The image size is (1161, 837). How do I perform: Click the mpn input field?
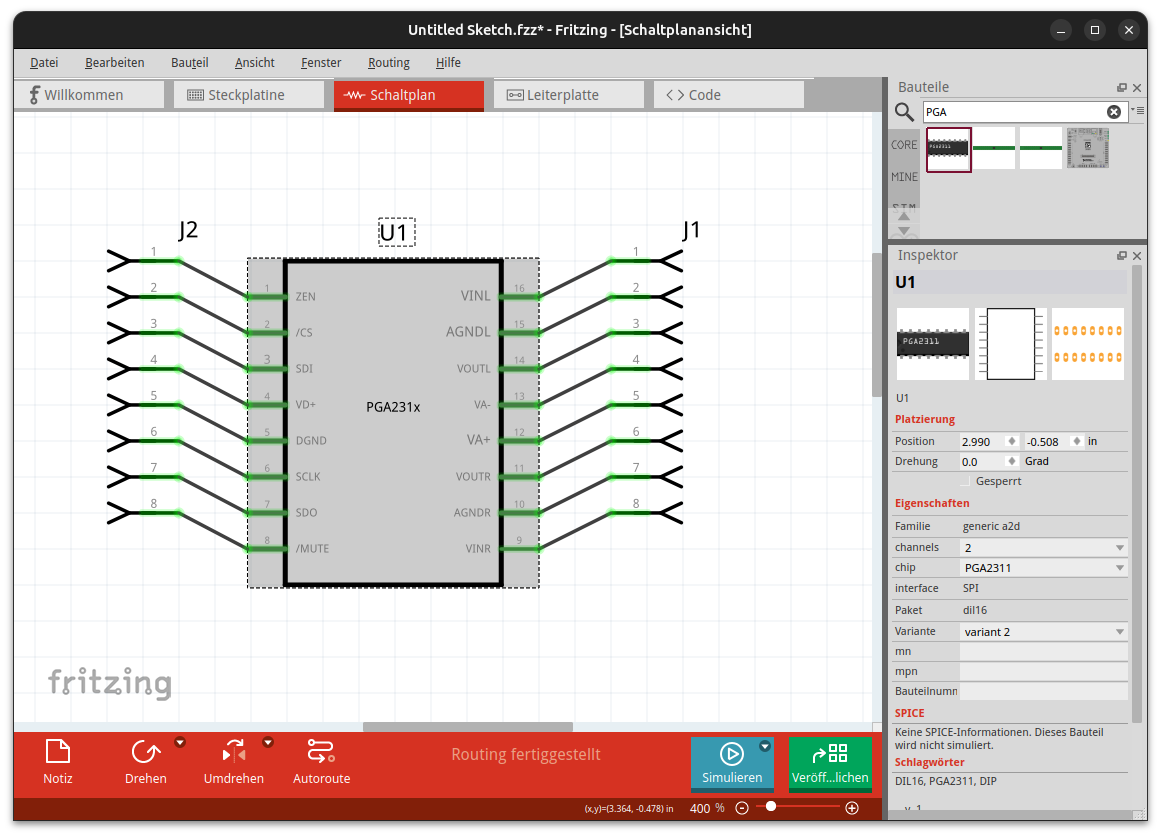tap(1043, 672)
